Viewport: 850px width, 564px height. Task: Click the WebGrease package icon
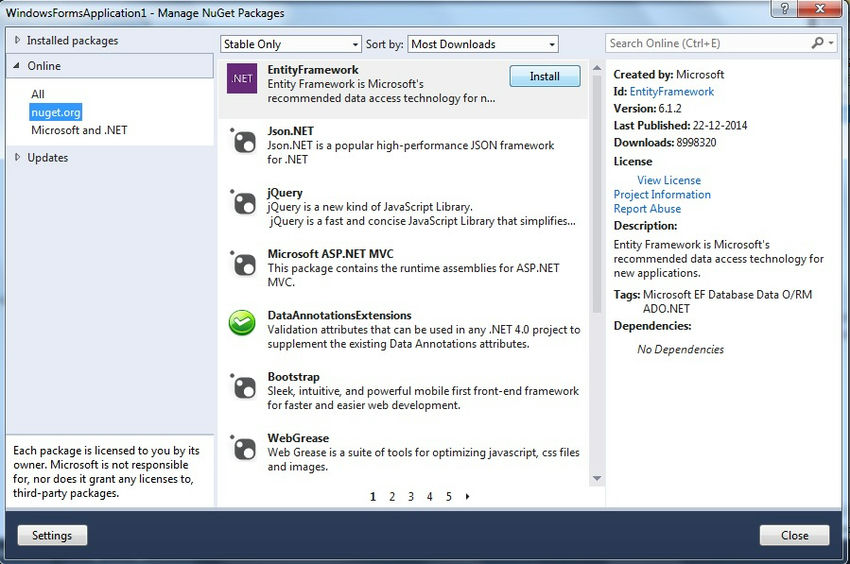[x=243, y=448]
